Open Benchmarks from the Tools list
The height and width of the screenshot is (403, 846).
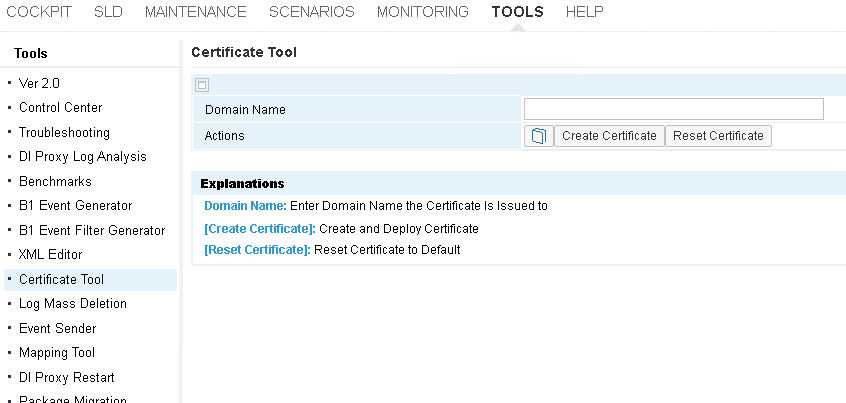tap(55, 181)
